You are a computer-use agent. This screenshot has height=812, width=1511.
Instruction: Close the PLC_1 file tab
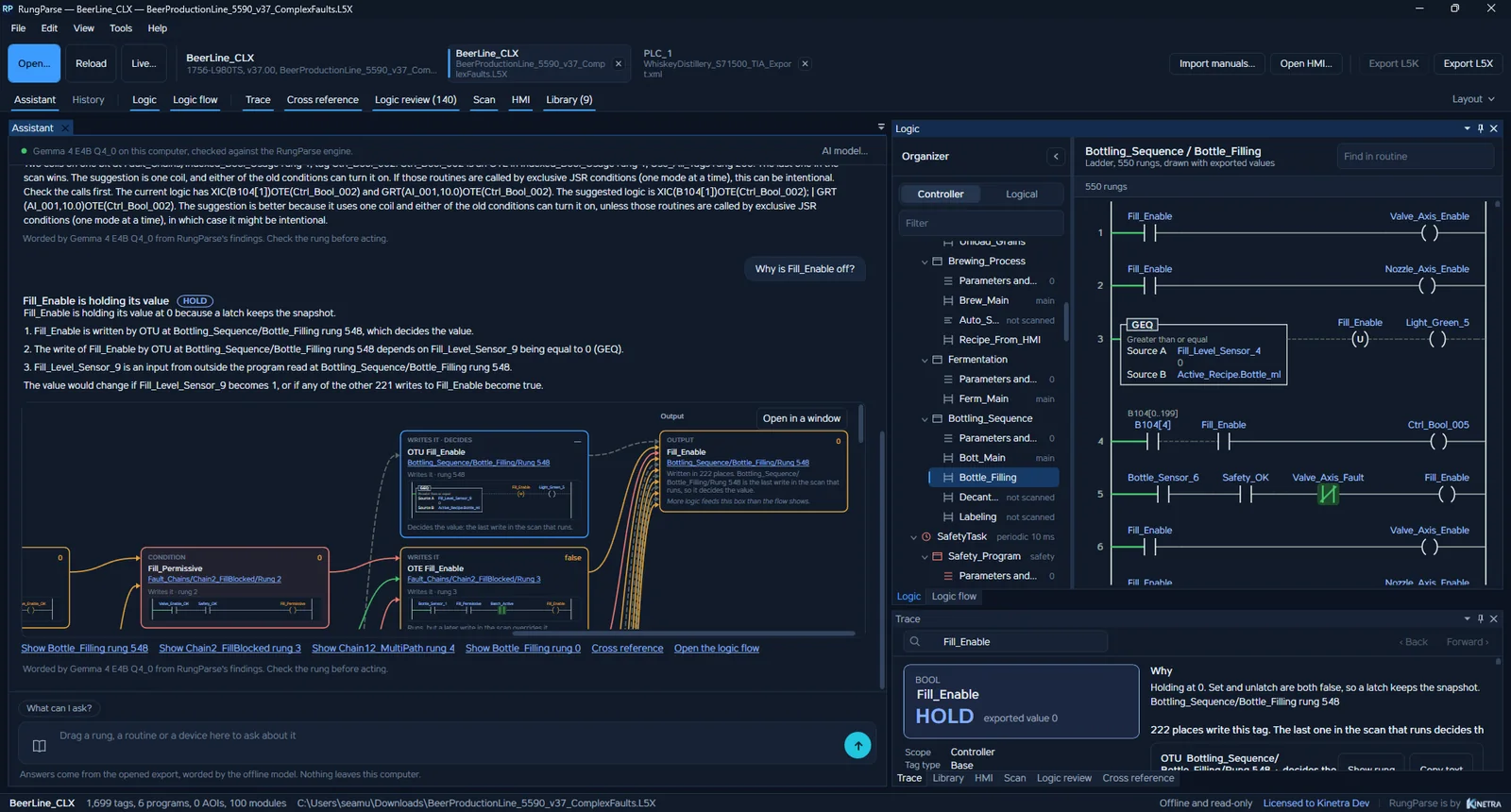click(x=805, y=64)
